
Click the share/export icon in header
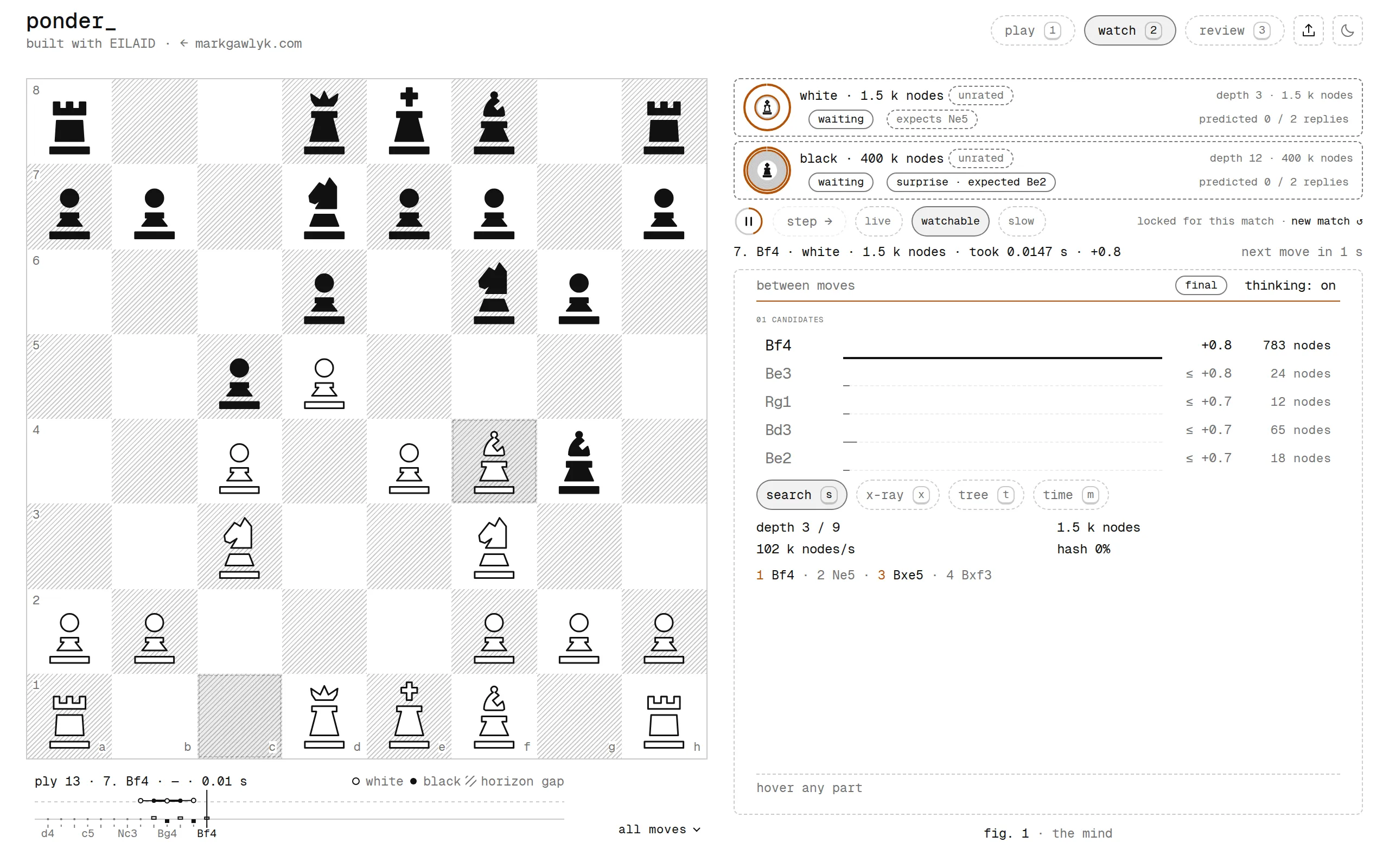point(1308,30)
